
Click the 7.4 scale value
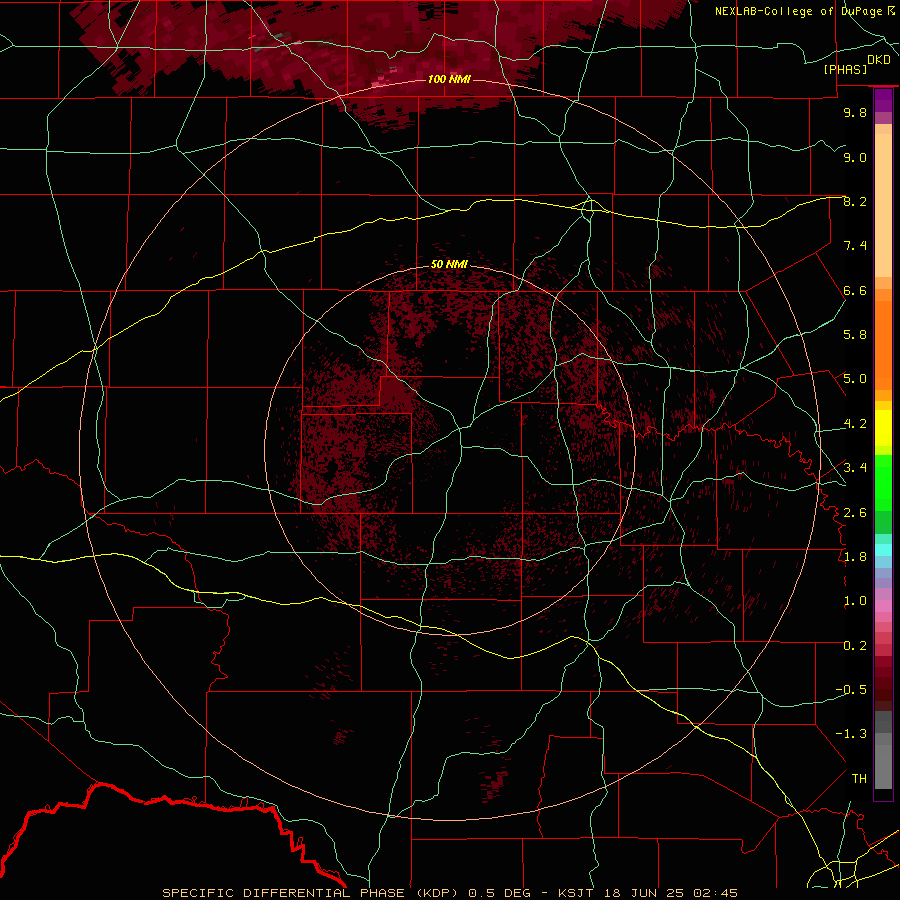tap(855, 246)
